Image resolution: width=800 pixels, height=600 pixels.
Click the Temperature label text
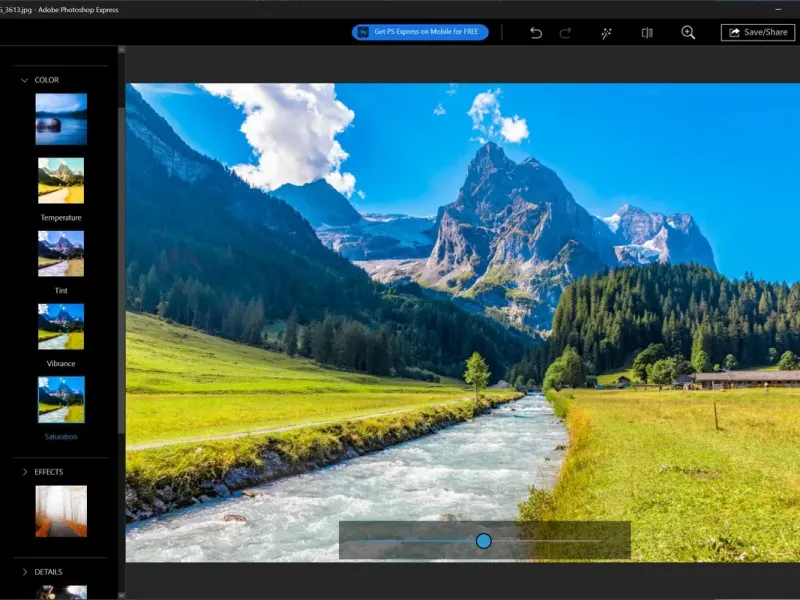click(61, 218)
